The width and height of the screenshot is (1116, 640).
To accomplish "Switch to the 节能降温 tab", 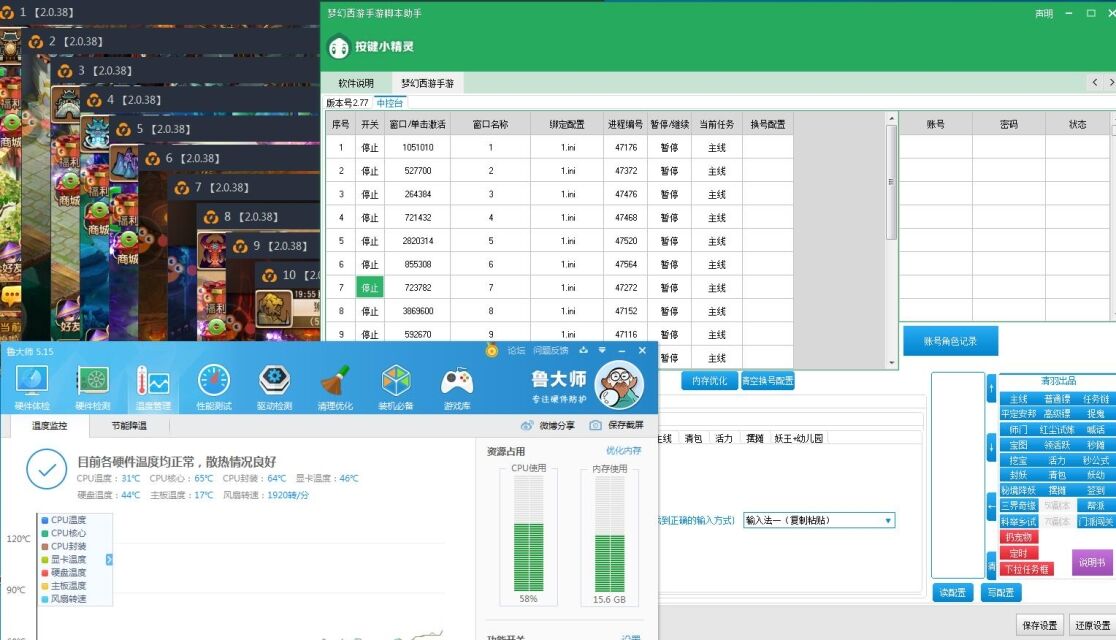I will [129, 426].
